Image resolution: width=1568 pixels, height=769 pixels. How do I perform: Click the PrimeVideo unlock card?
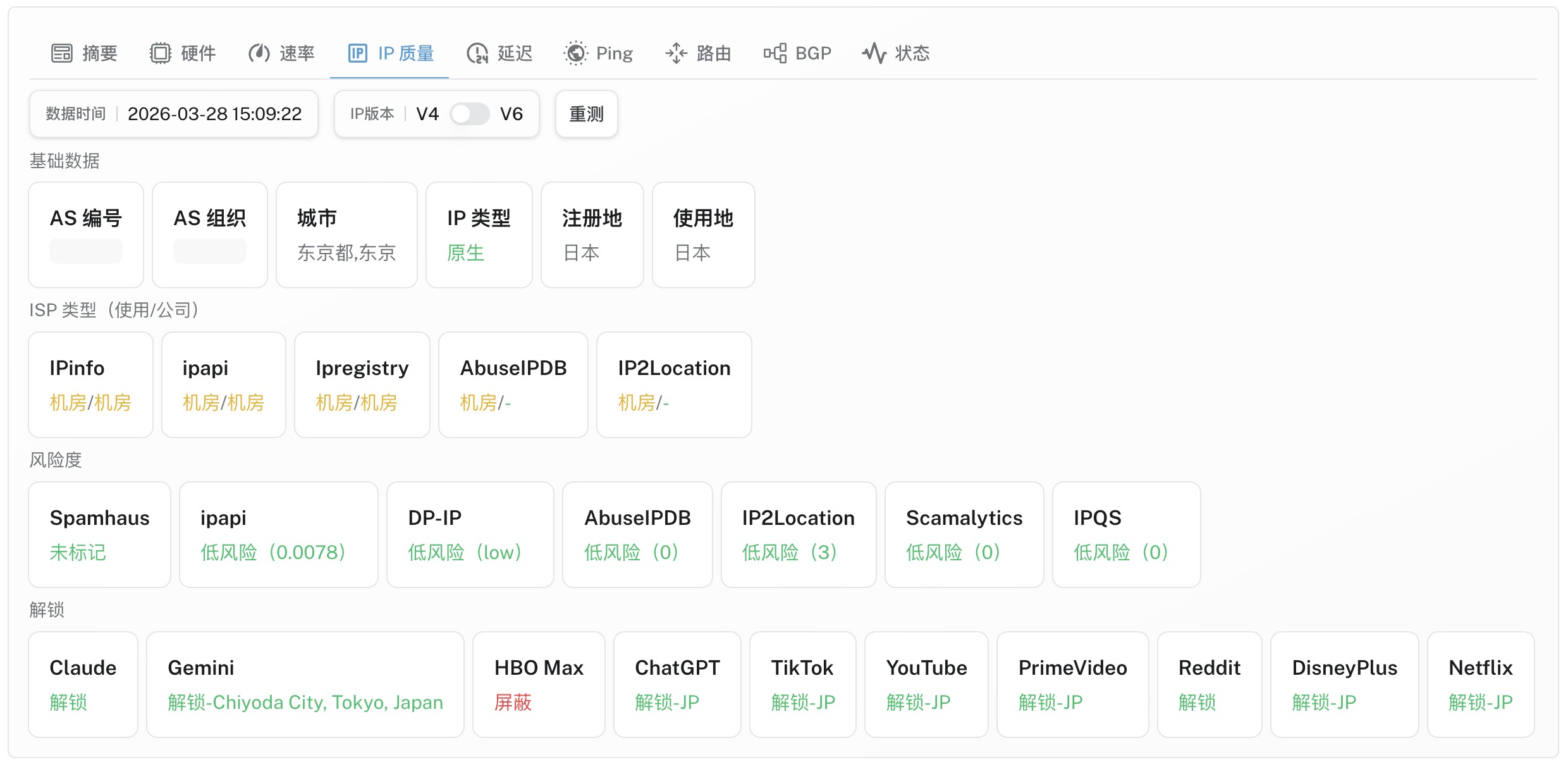(1073, 685)
